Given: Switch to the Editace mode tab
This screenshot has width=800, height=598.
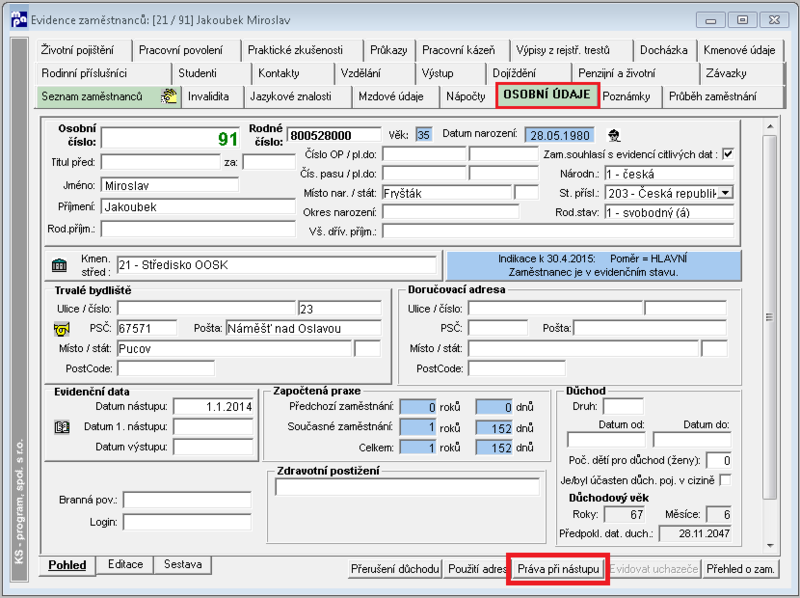Looking at the screenshot, I should pyautogui.click(x=126, y=564).
